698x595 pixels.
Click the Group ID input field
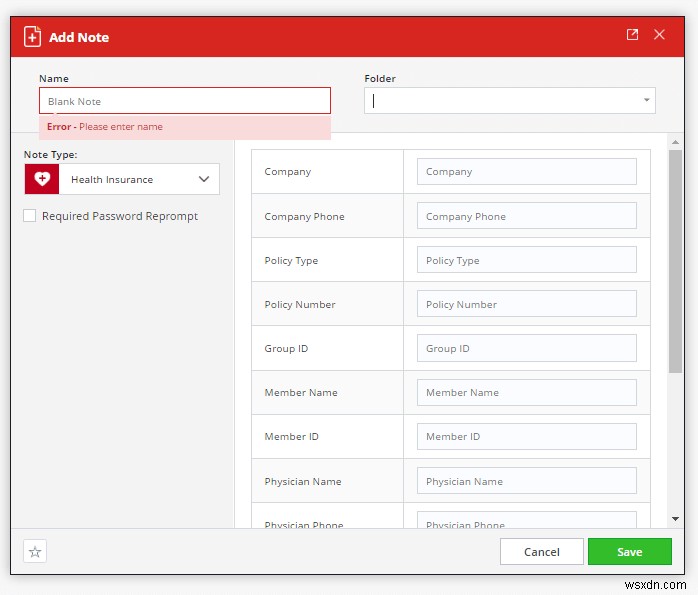pyautogui.click(x=527, y=348)
